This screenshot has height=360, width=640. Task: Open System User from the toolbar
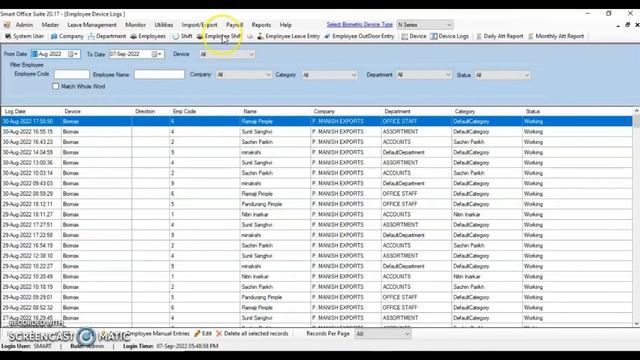tap(24, 36)
